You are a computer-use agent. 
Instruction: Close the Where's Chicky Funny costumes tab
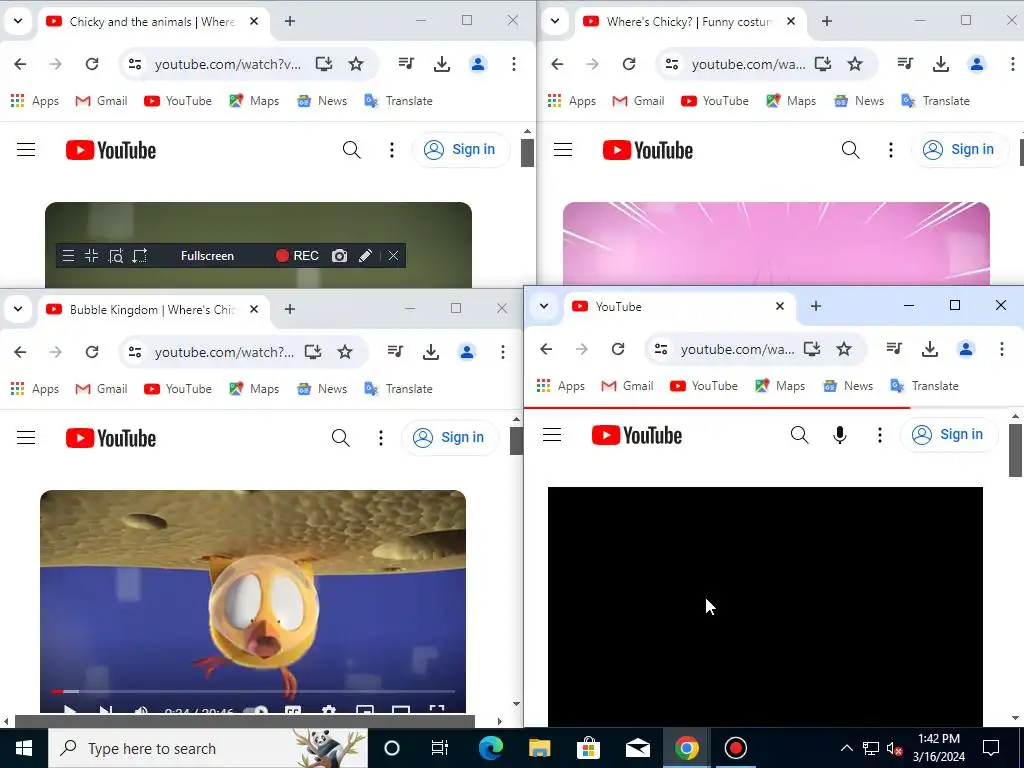(791, 22)
